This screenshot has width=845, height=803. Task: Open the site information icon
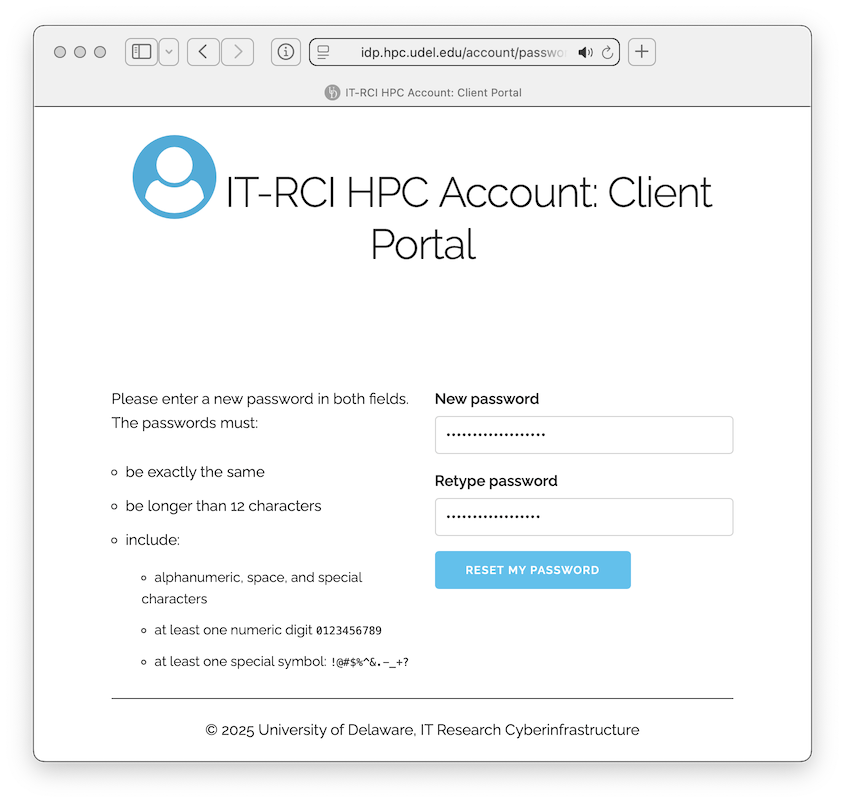coord(286,52)
